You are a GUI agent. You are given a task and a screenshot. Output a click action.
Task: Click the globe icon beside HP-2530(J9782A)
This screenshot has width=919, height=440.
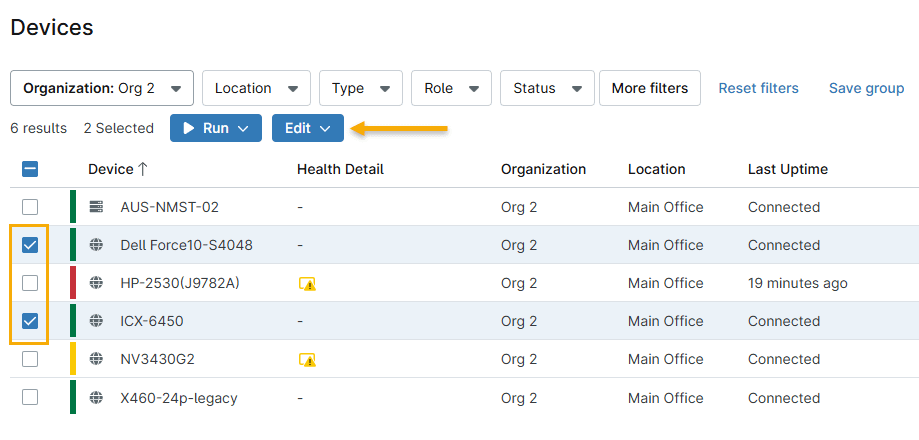96,283
